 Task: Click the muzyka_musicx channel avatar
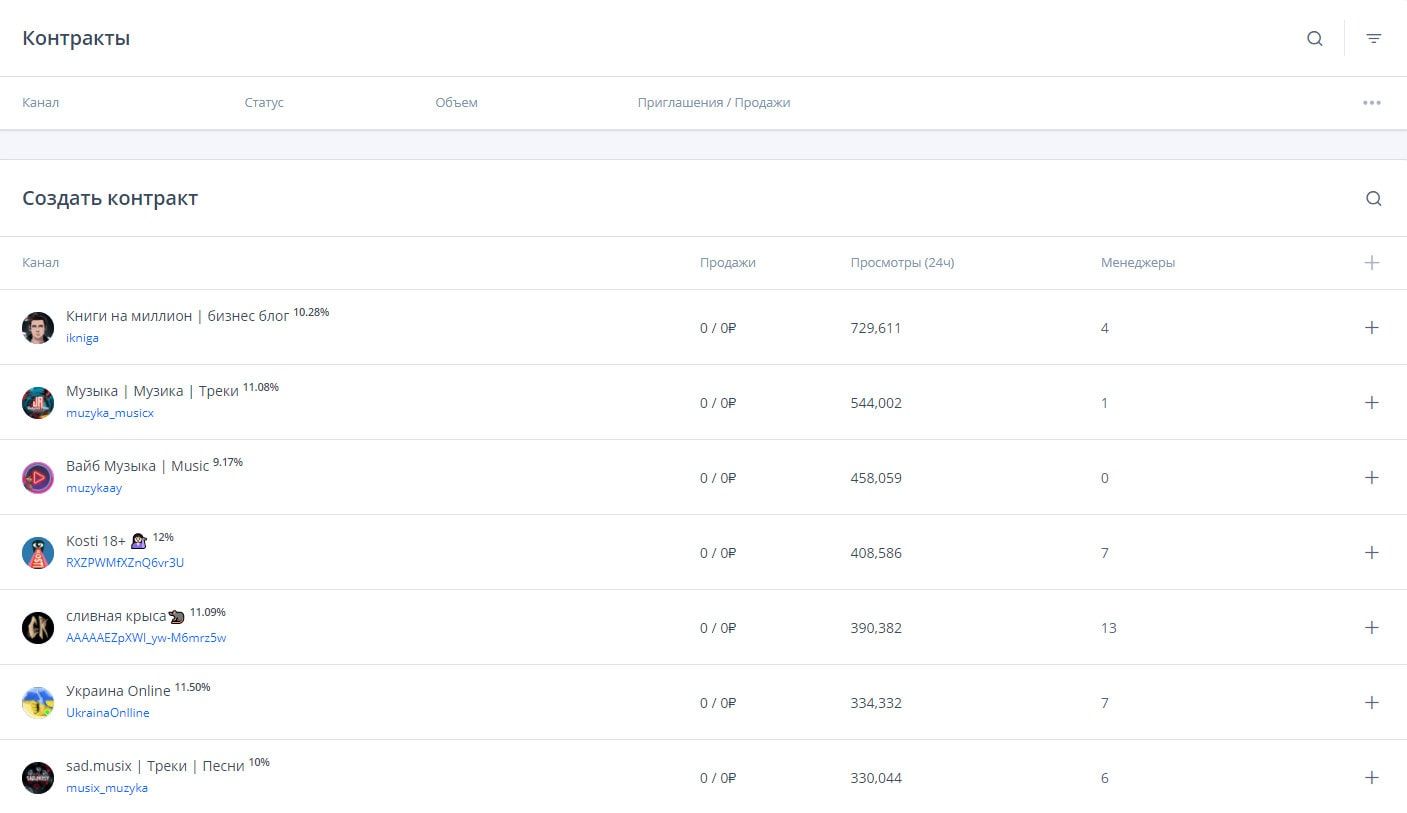coord(38,403)
